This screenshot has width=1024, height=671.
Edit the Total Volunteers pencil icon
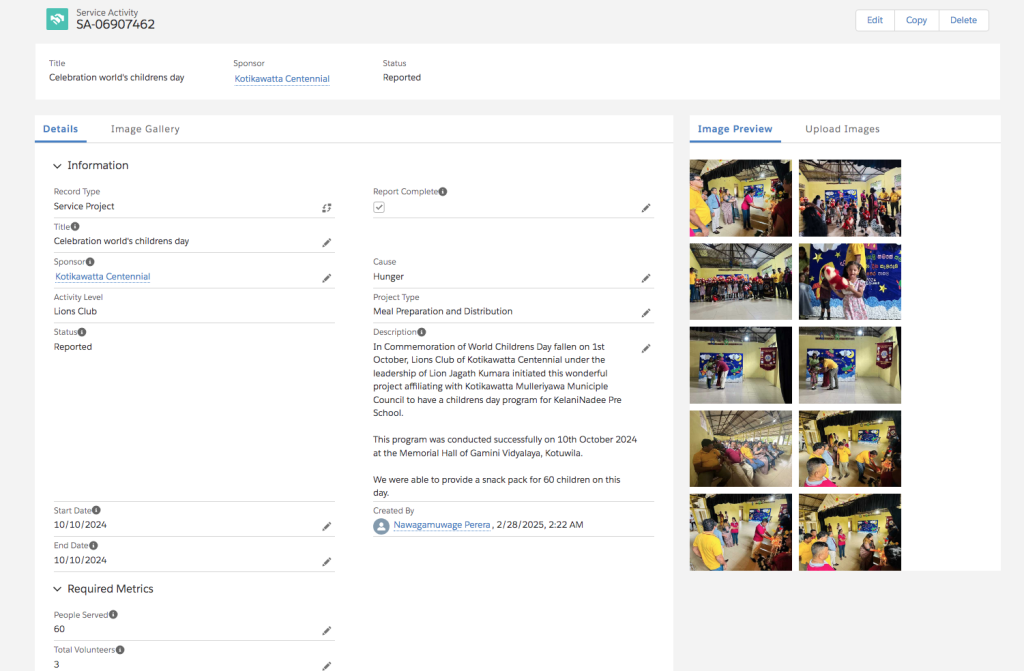(x=327, y=666)
